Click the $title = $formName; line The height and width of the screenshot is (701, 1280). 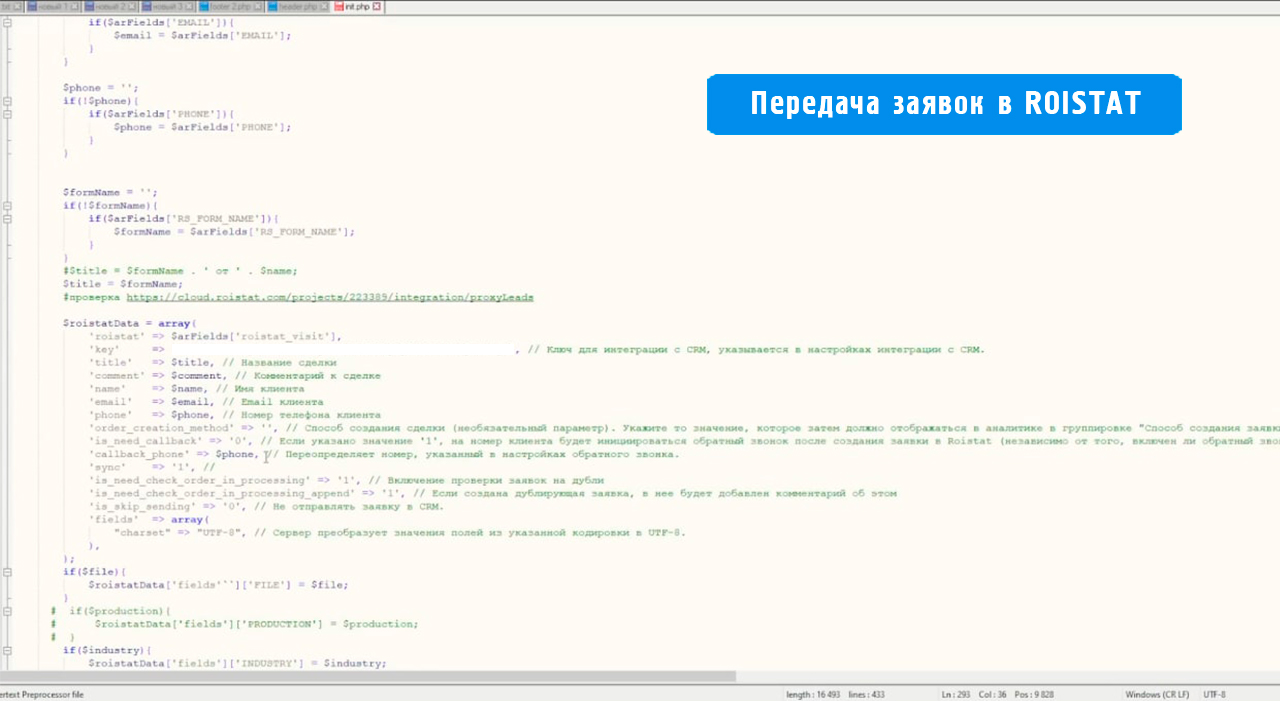[123, 284]
